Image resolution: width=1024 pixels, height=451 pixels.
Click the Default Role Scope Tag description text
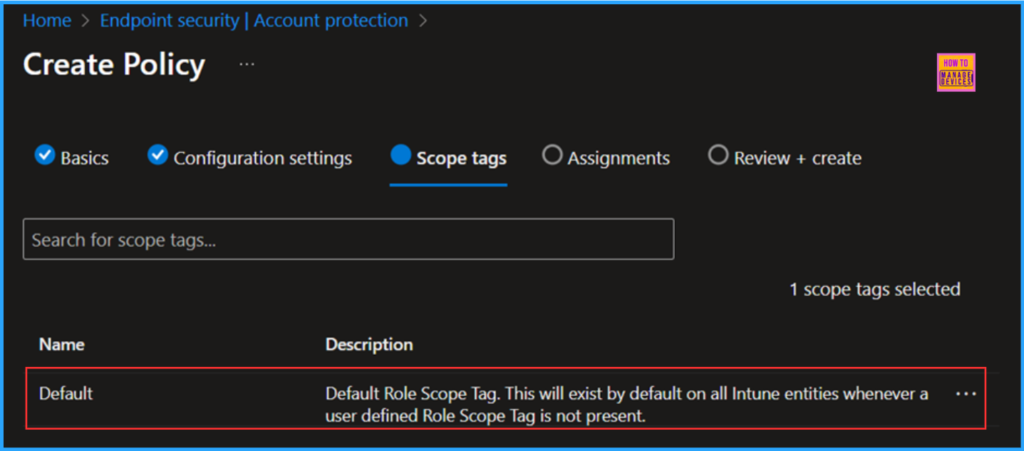pos(627,404)
